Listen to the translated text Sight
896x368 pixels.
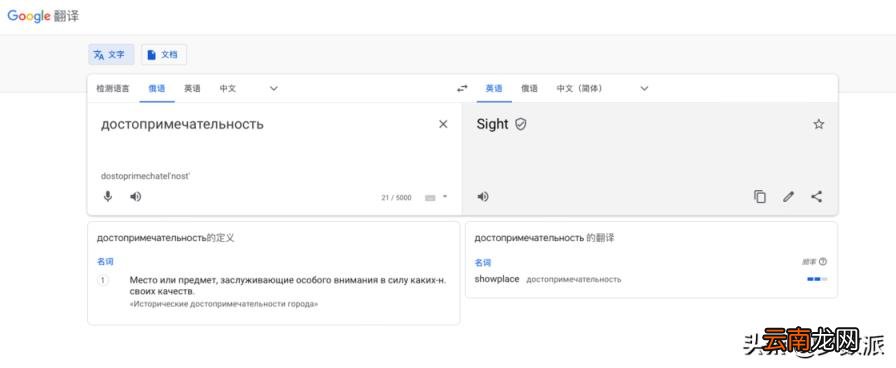pyautogui.click(x=483, y=197)
